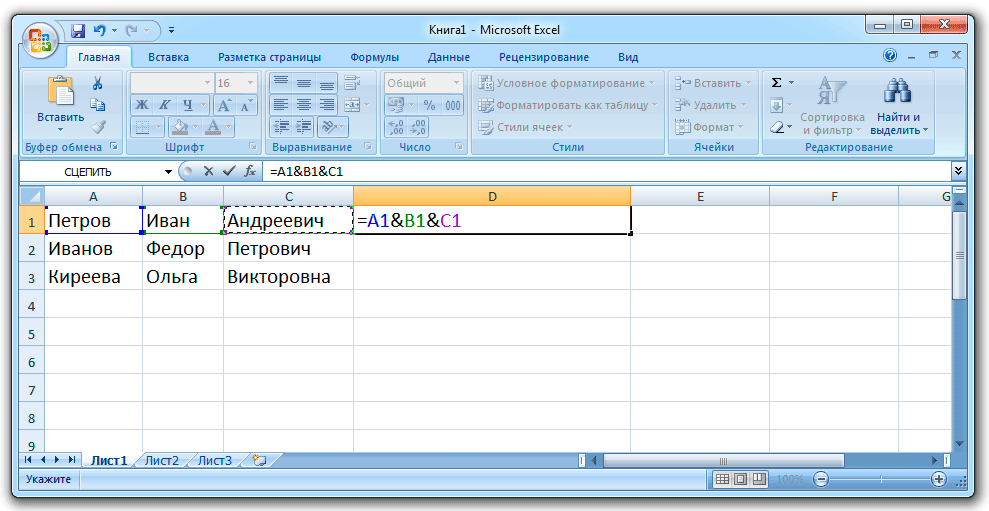Image resolution: width=989 pixels, height=511 pixels.
Task: Switch to the 'Вид' tab
Action: [628, 57]
